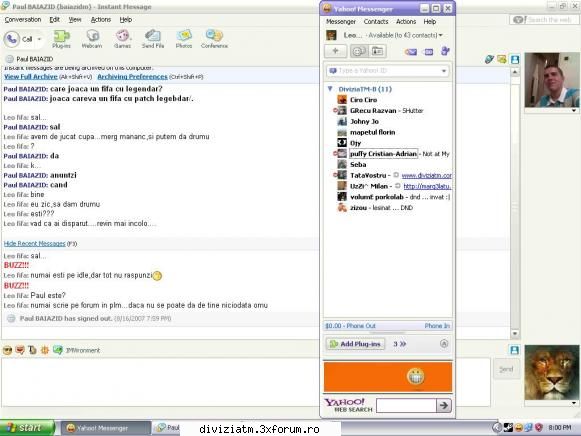Click the View Full Archive link

click(x=31, y=77)
